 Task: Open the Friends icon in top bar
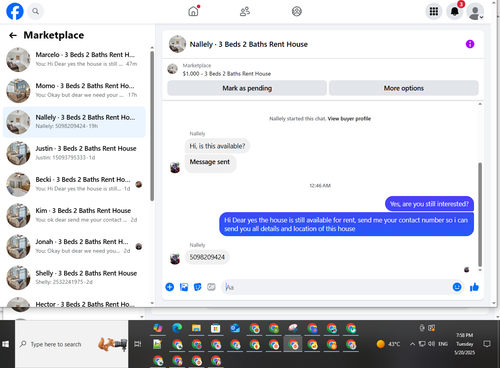click(x=245, y=11)
